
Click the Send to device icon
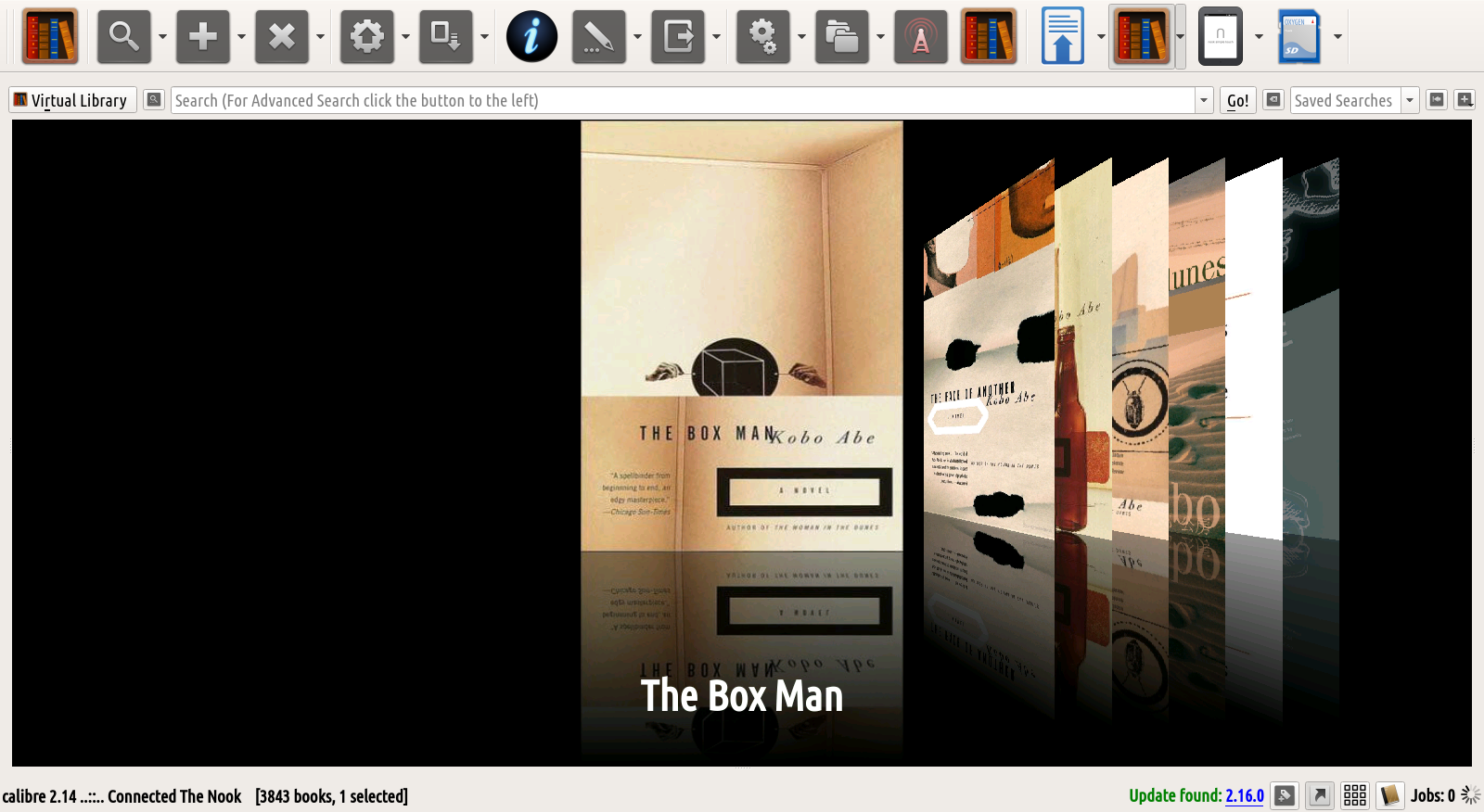click(x=446, y=37)
